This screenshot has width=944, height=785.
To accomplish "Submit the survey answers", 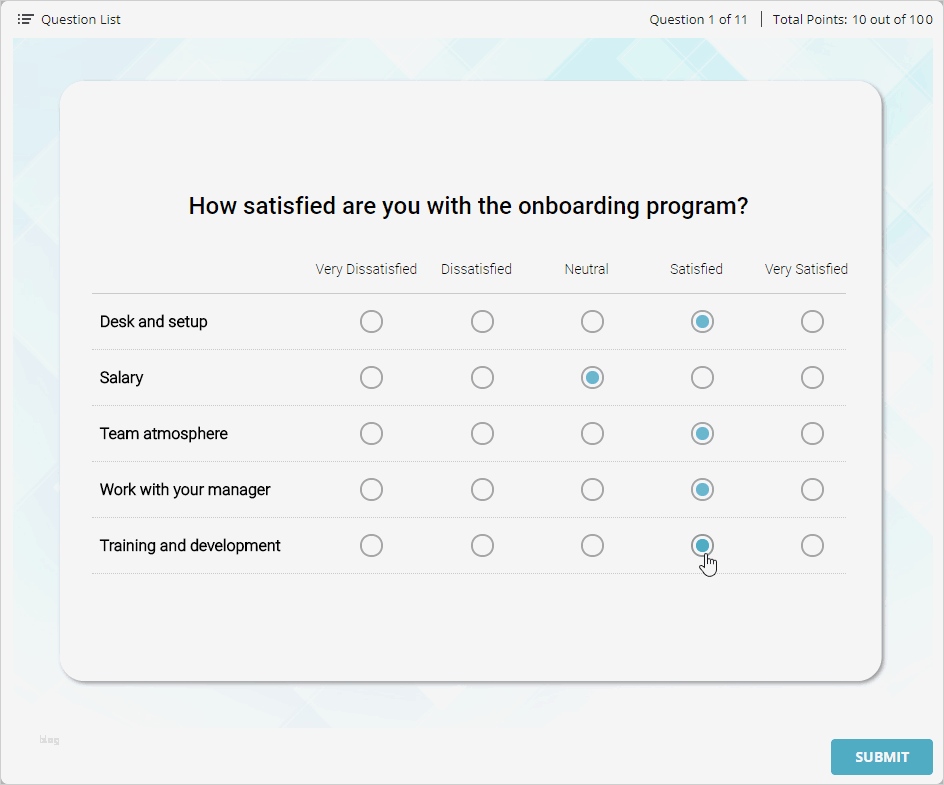I will (x=881, y=757).
